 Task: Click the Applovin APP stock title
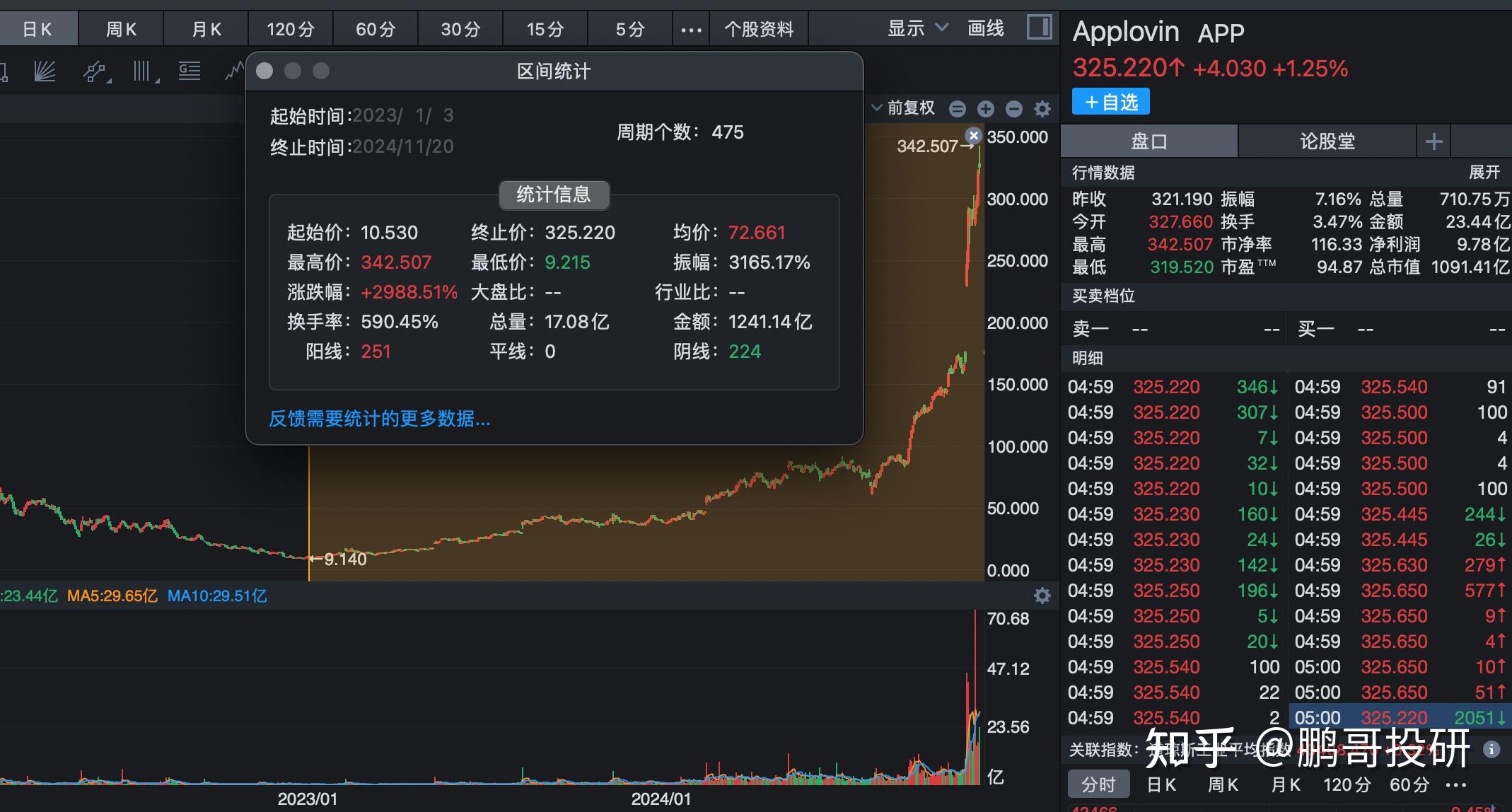(x=1158, y=33)
